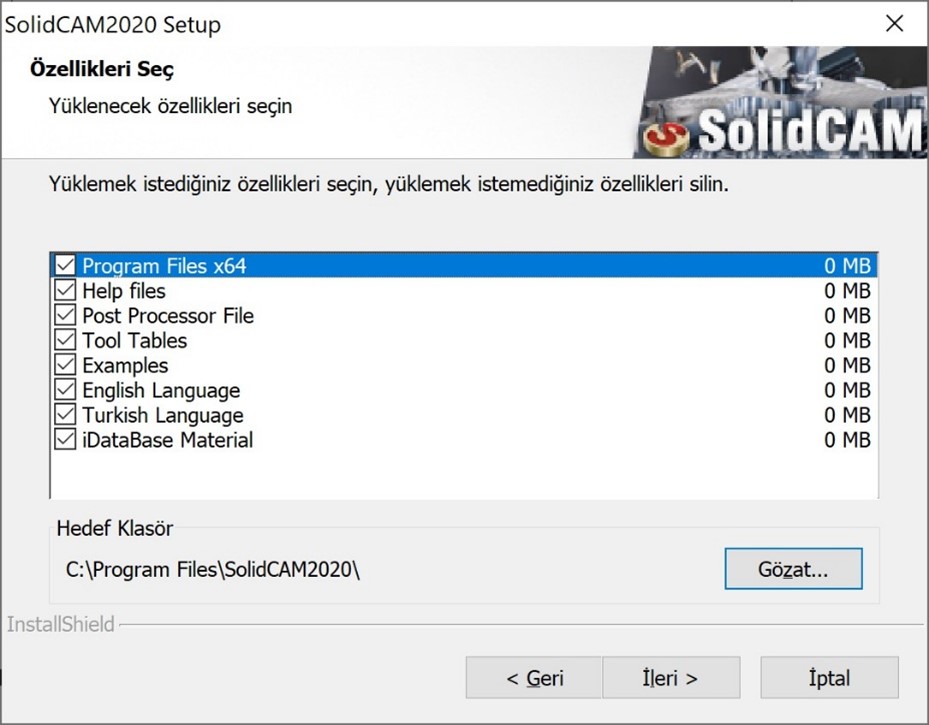Disable the Examples feature checkbox
929x725 pixels.
click(65, 365)
